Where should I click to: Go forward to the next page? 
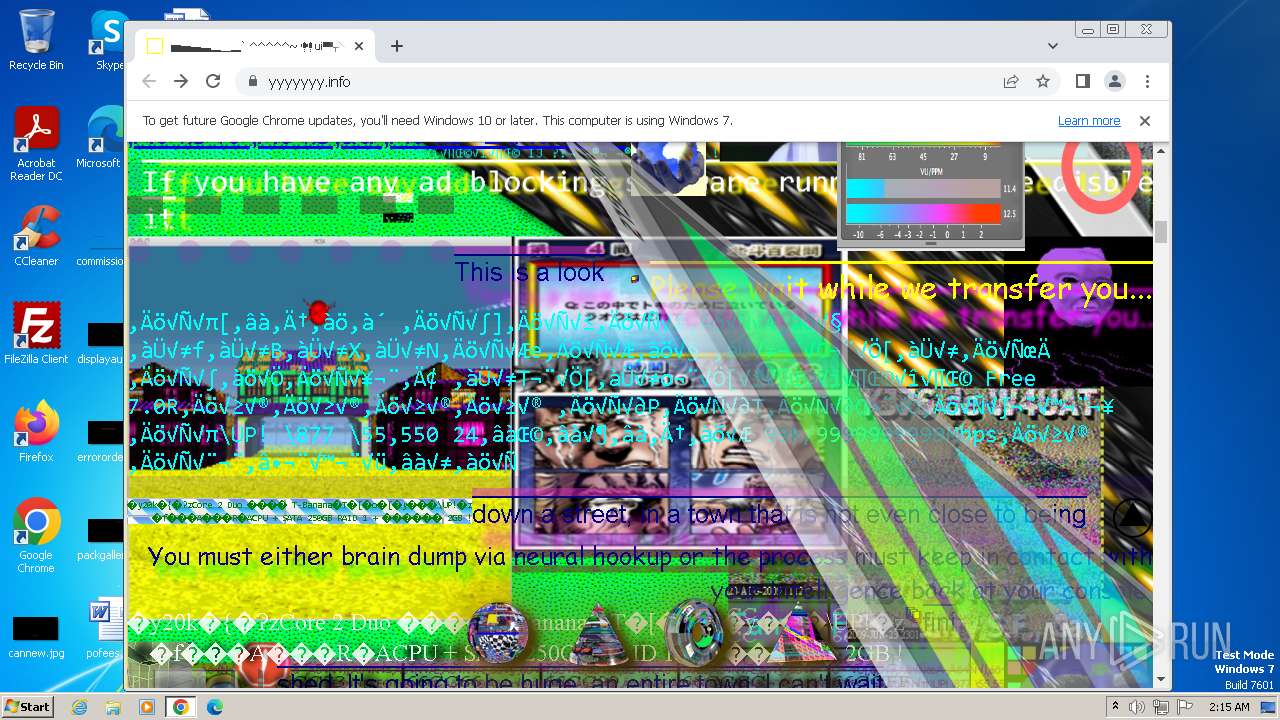click(181, 82)
